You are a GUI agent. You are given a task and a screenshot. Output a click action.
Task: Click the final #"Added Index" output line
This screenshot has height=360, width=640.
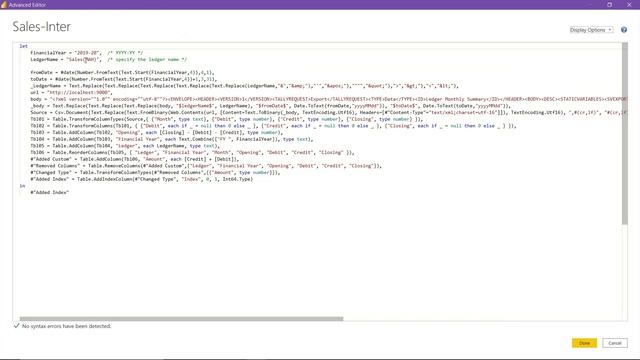(49, 192)
